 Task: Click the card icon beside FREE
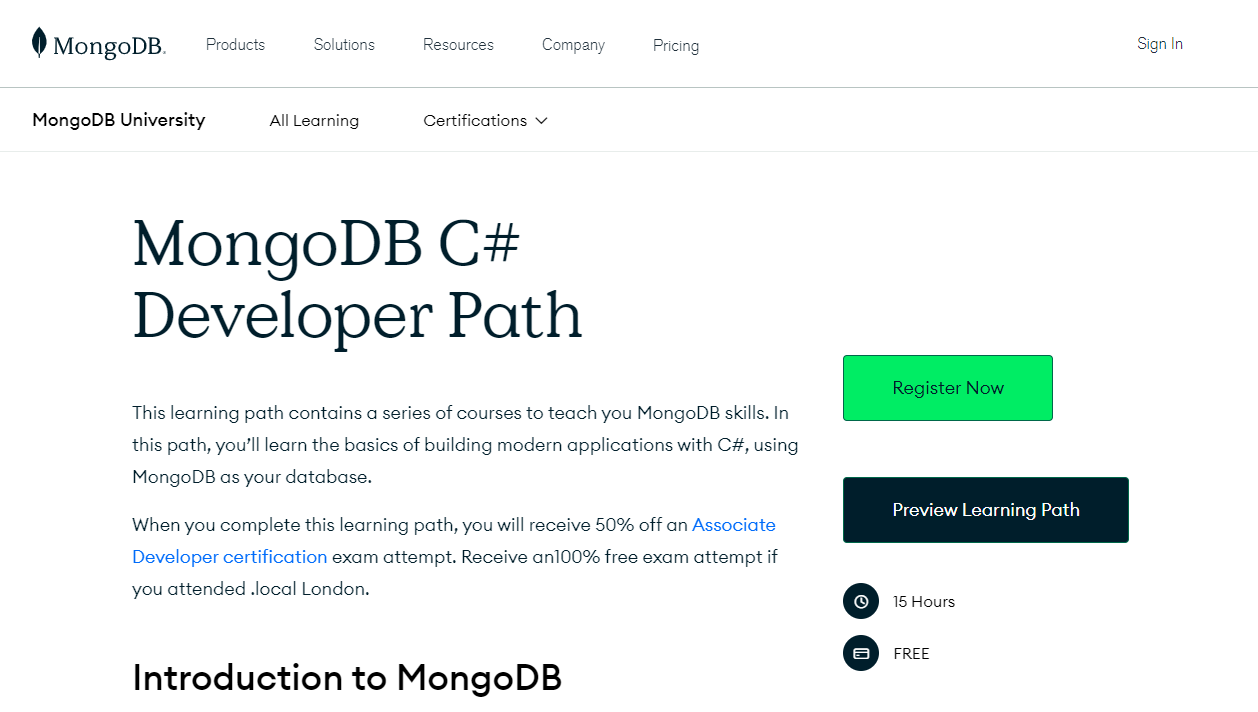click(861, 653)
